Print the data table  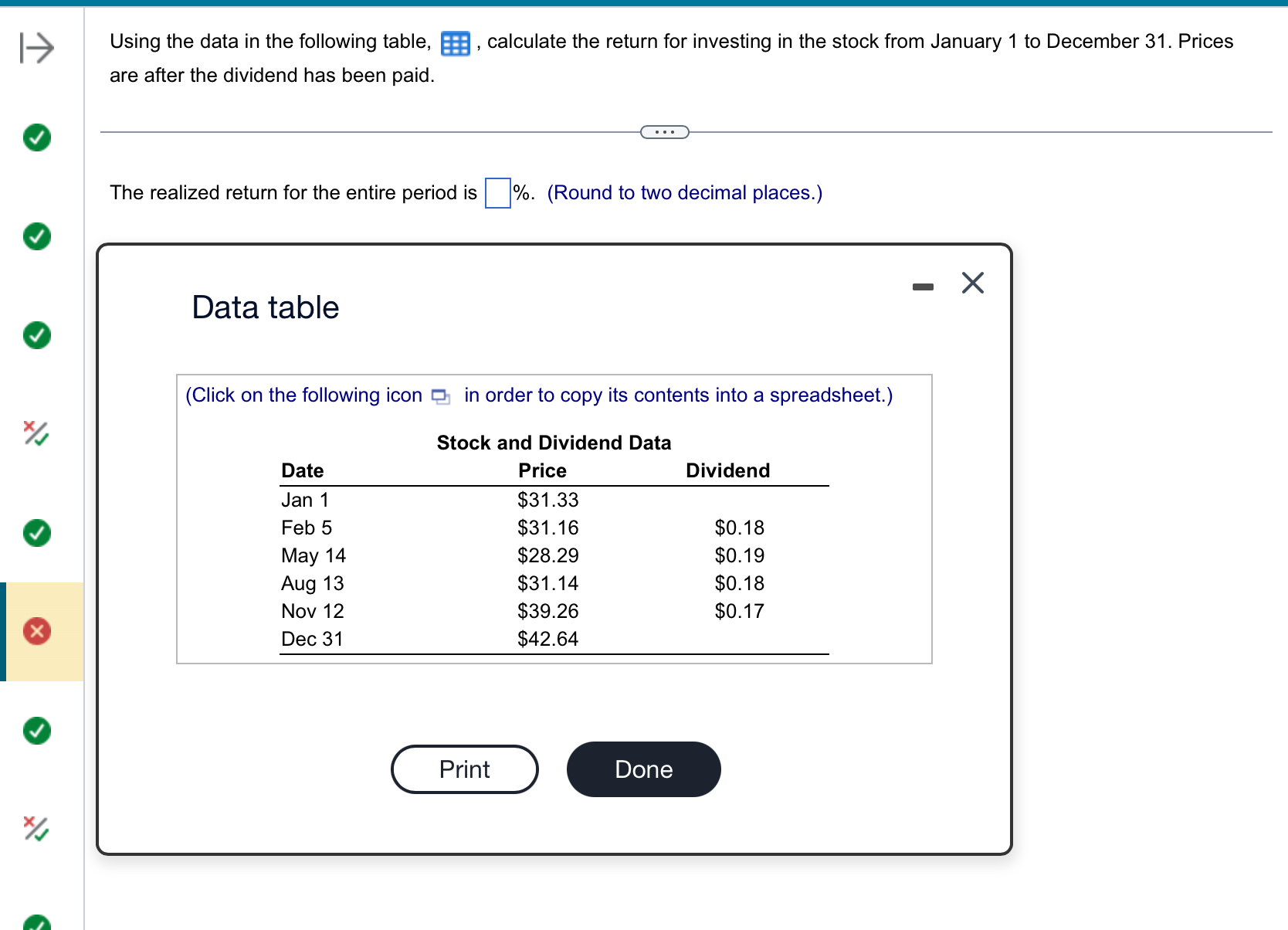pos(465,769)
